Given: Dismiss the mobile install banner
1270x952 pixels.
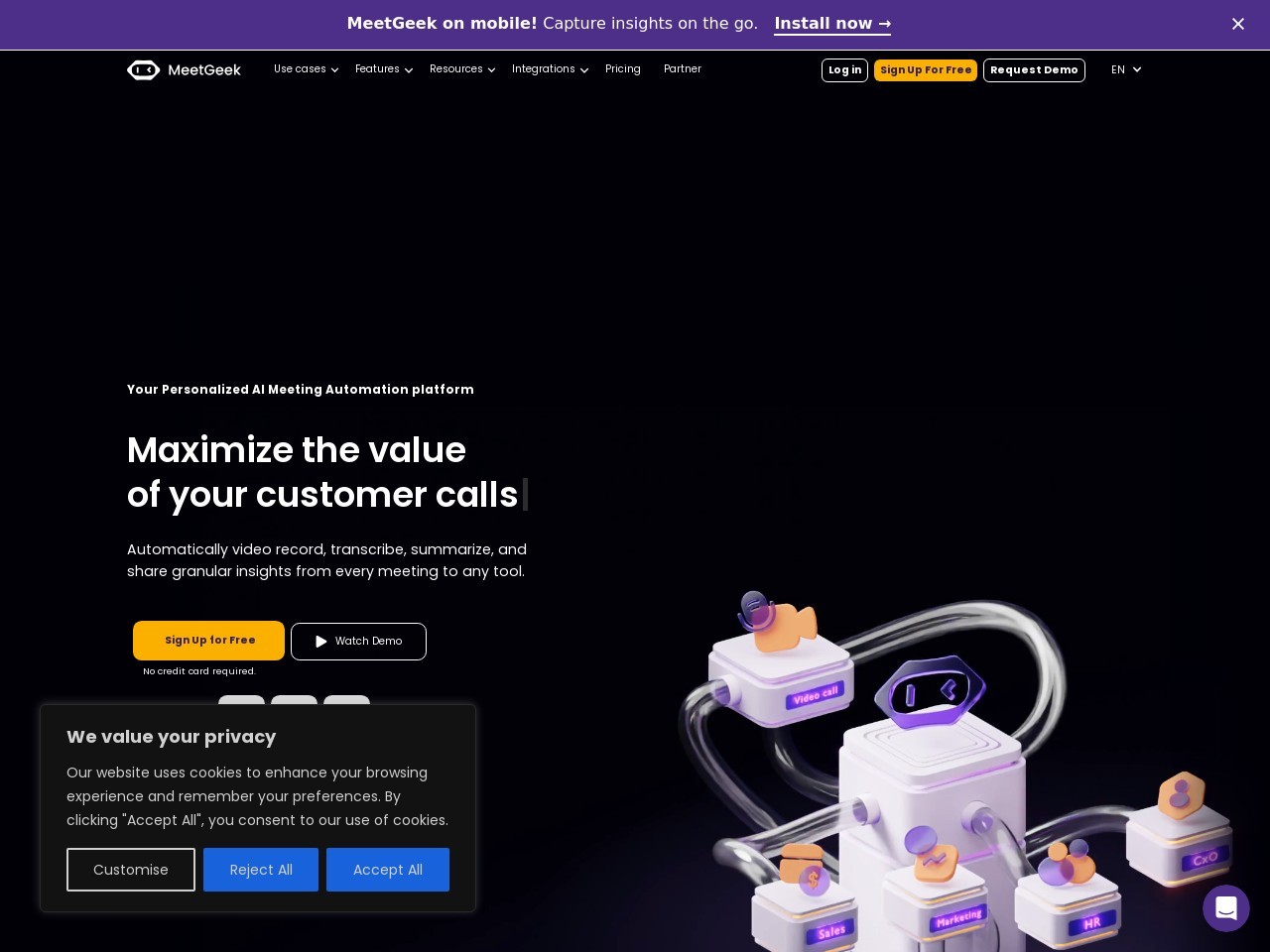Looking at the screenshot, I should [1238, 24].
